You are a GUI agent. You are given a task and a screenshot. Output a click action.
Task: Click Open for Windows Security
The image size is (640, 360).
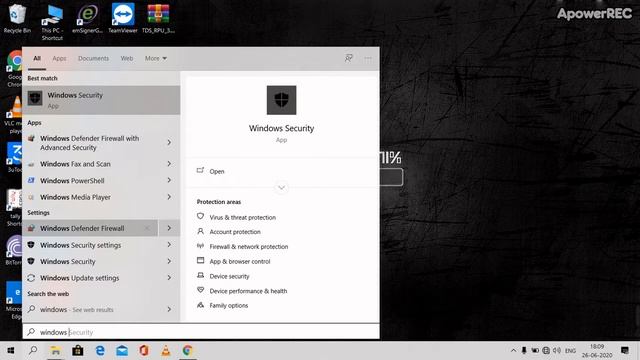pyautogui.click(x=217, y=171)
